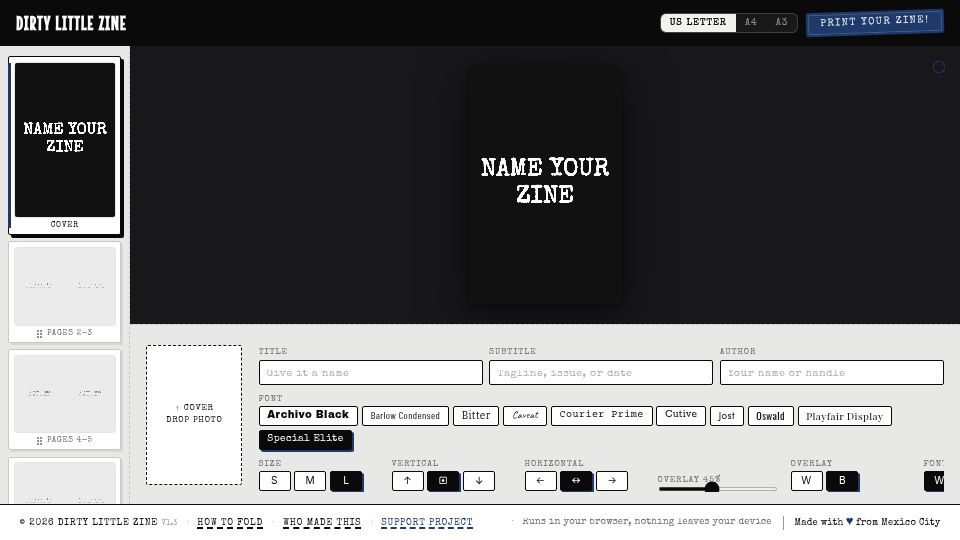960x540 pixels.
Task: Choose Special Elite font
Action: [305, 439]
